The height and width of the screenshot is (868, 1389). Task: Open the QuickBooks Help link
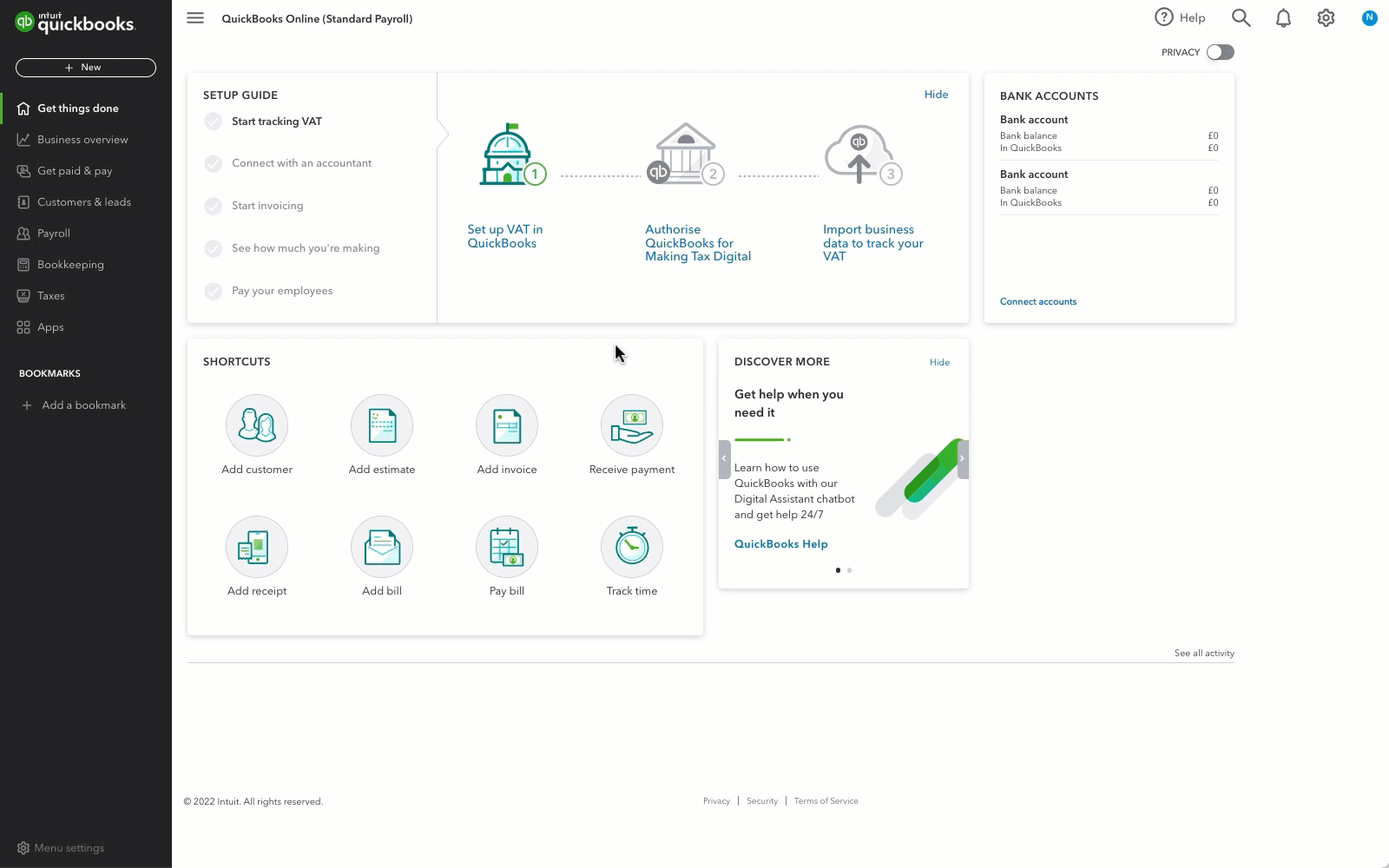781,544
